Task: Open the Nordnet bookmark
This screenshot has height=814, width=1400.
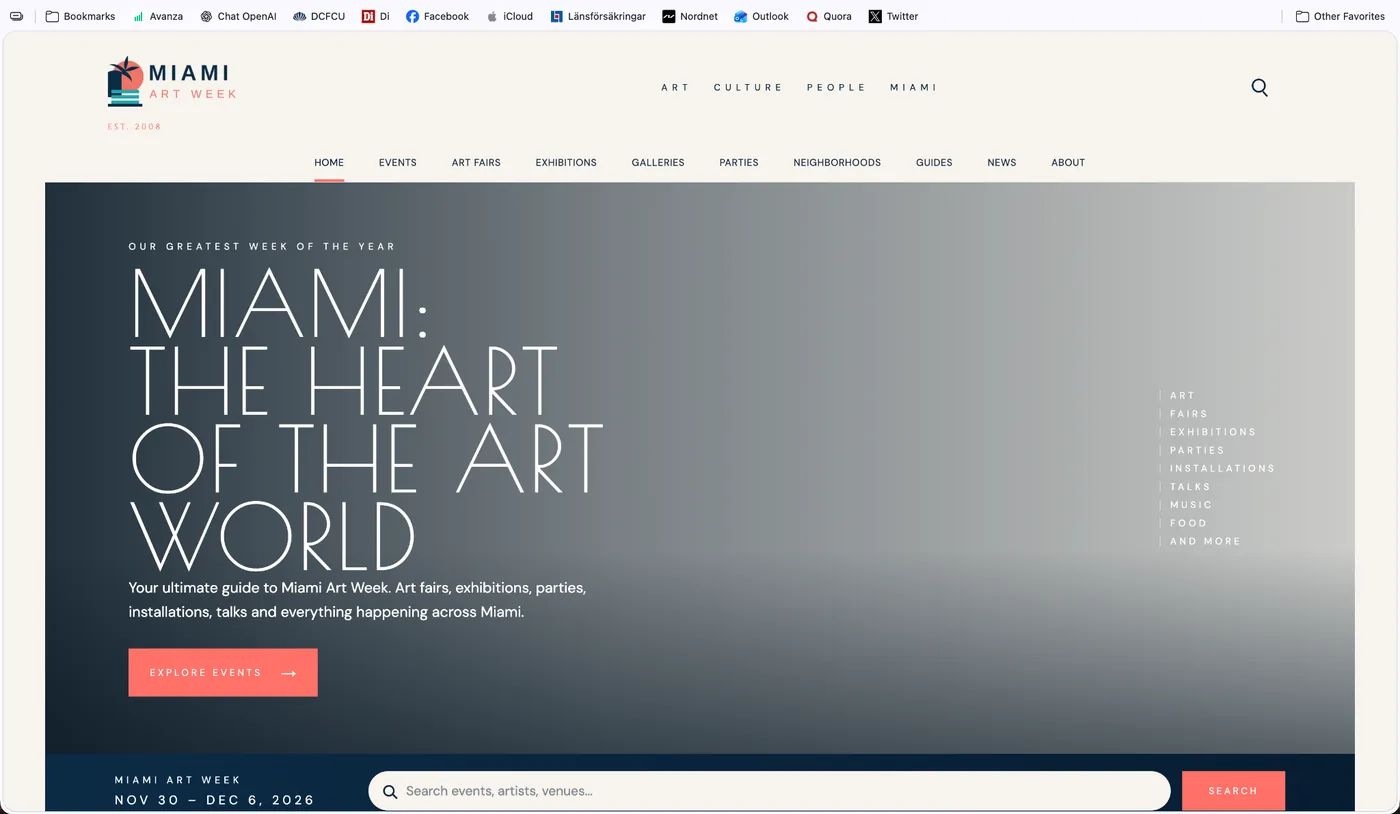Action: tap(690, 16)
